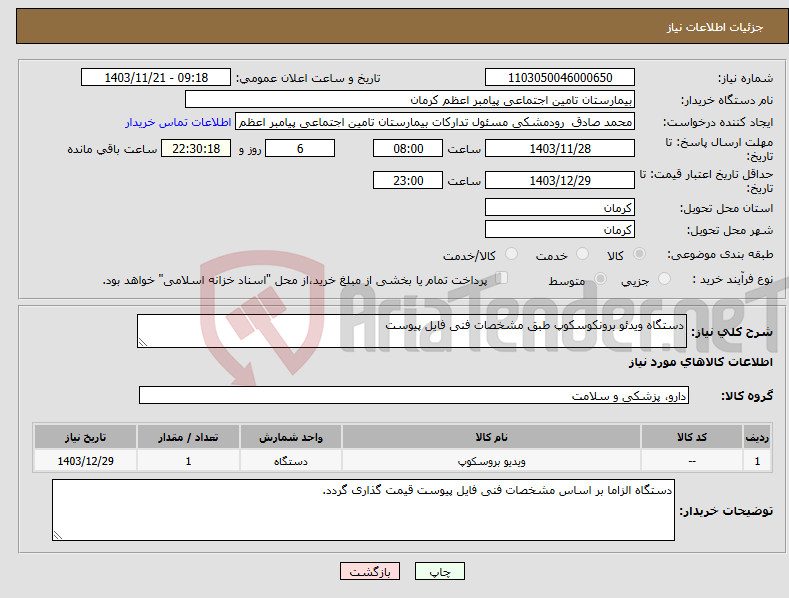Click the چاپ (print) button

tap(439, 571)
